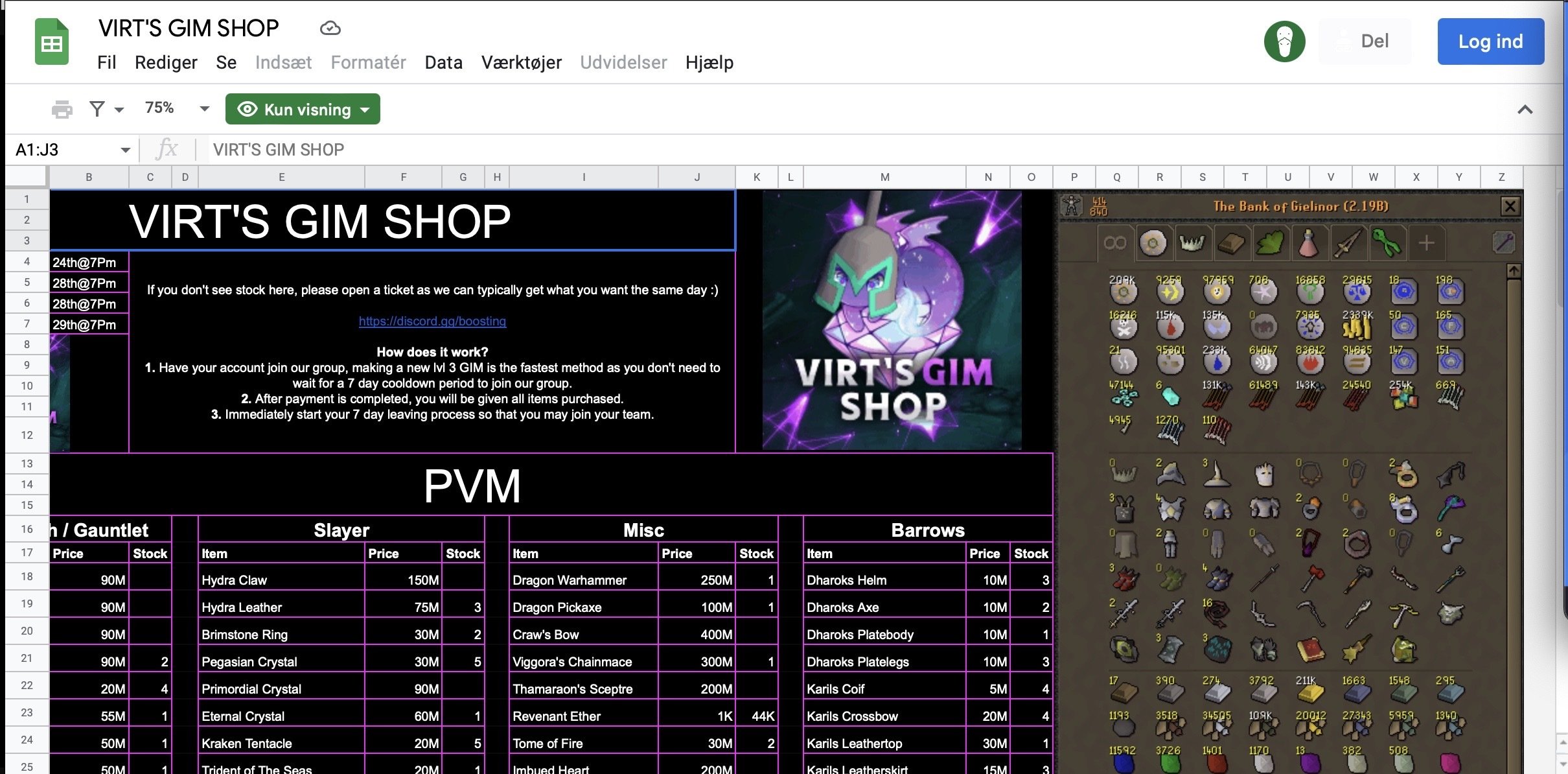1568x774 pixels.
Task: Open the bank equipment character icon
Action: (x=1072, y=207)
